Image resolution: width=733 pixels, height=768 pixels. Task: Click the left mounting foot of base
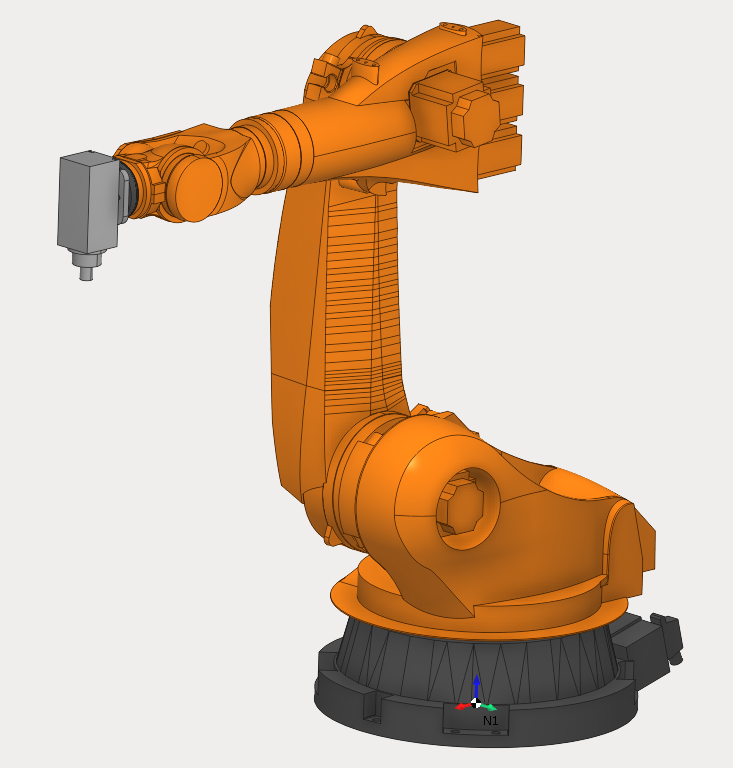click(x=370, y=709)
